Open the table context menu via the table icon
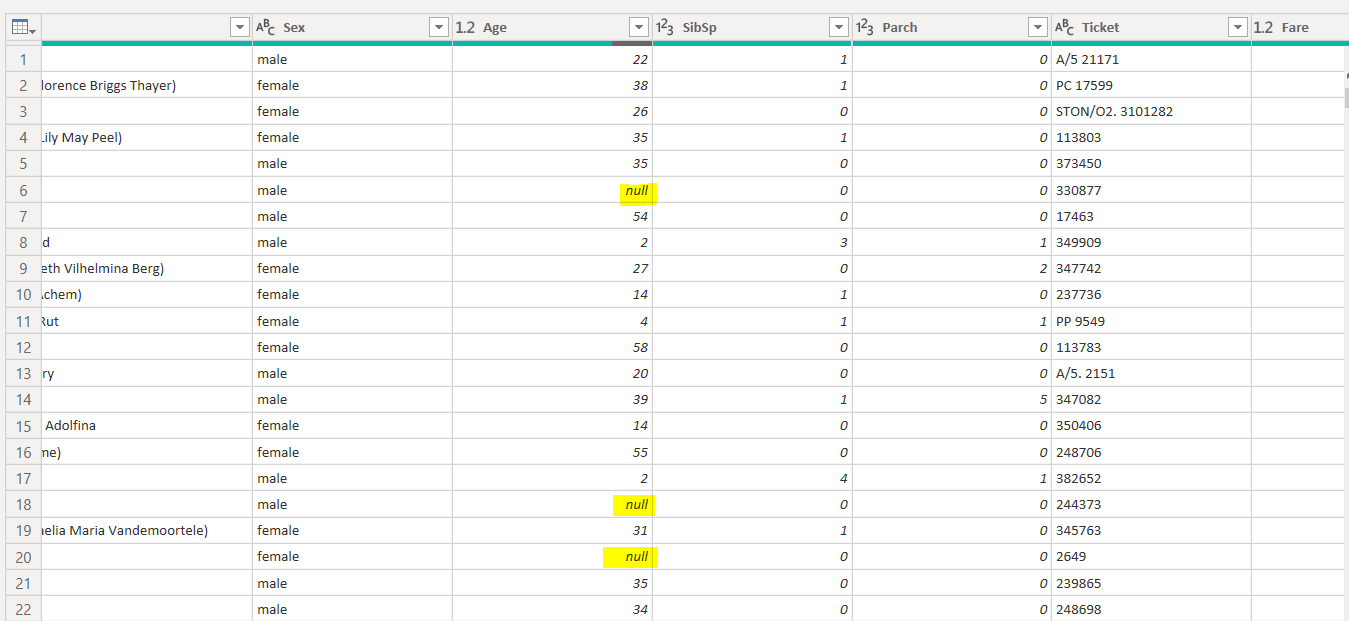Viewport: 1349px width, 621px height. tap(18, 24)
